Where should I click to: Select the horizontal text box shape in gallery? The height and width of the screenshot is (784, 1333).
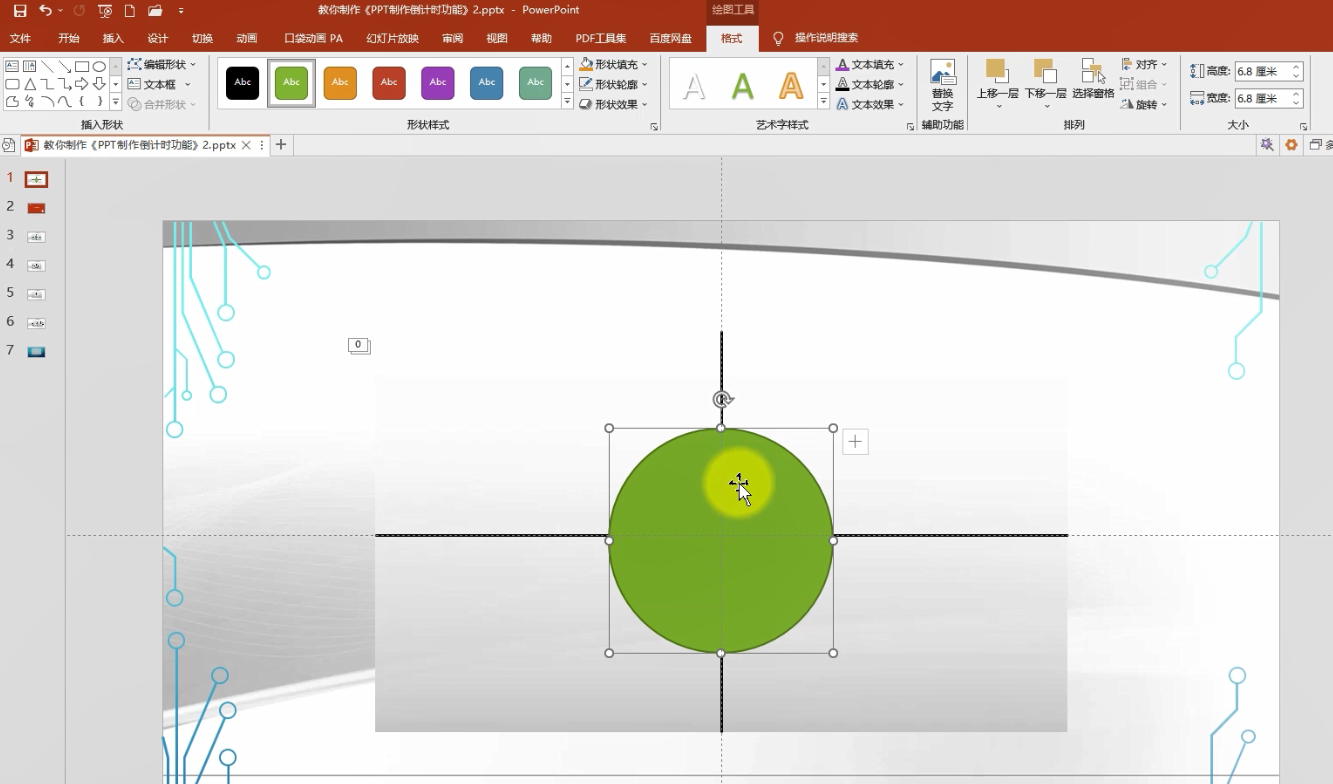tap(12, 67)
